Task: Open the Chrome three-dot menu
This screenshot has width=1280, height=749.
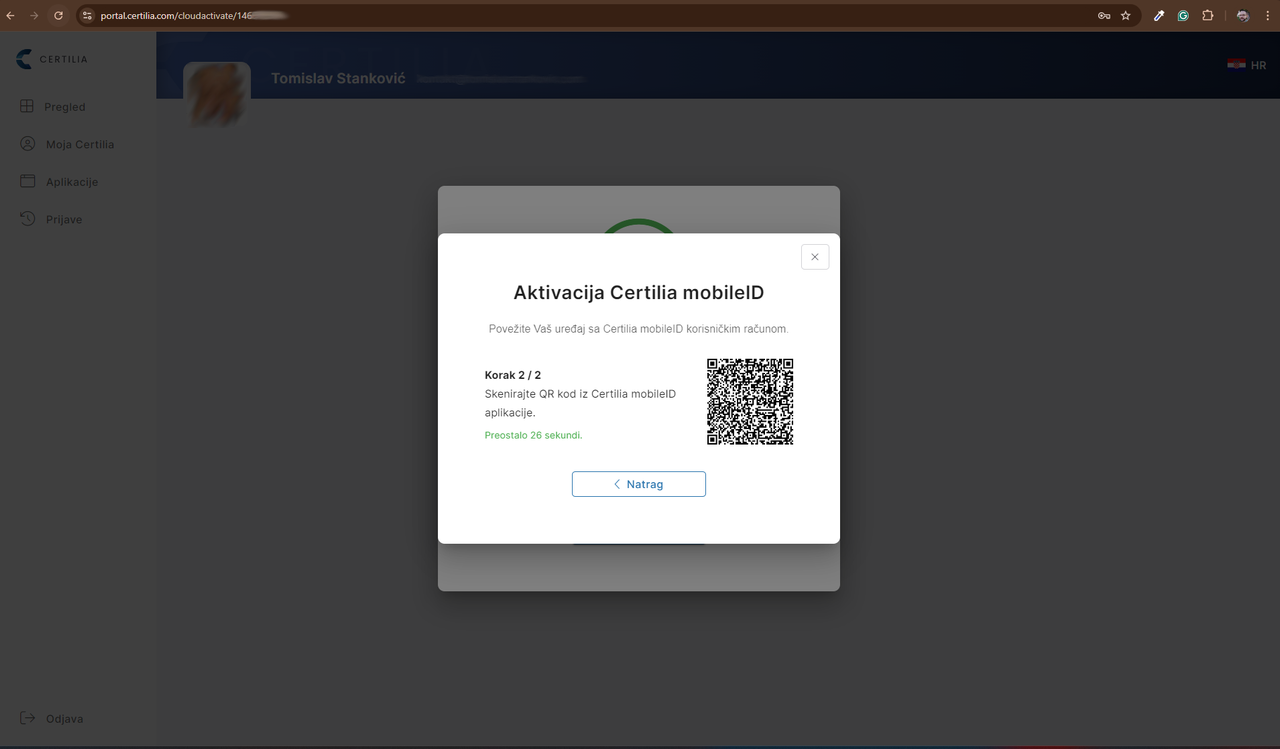Action: click(1267, 15)
